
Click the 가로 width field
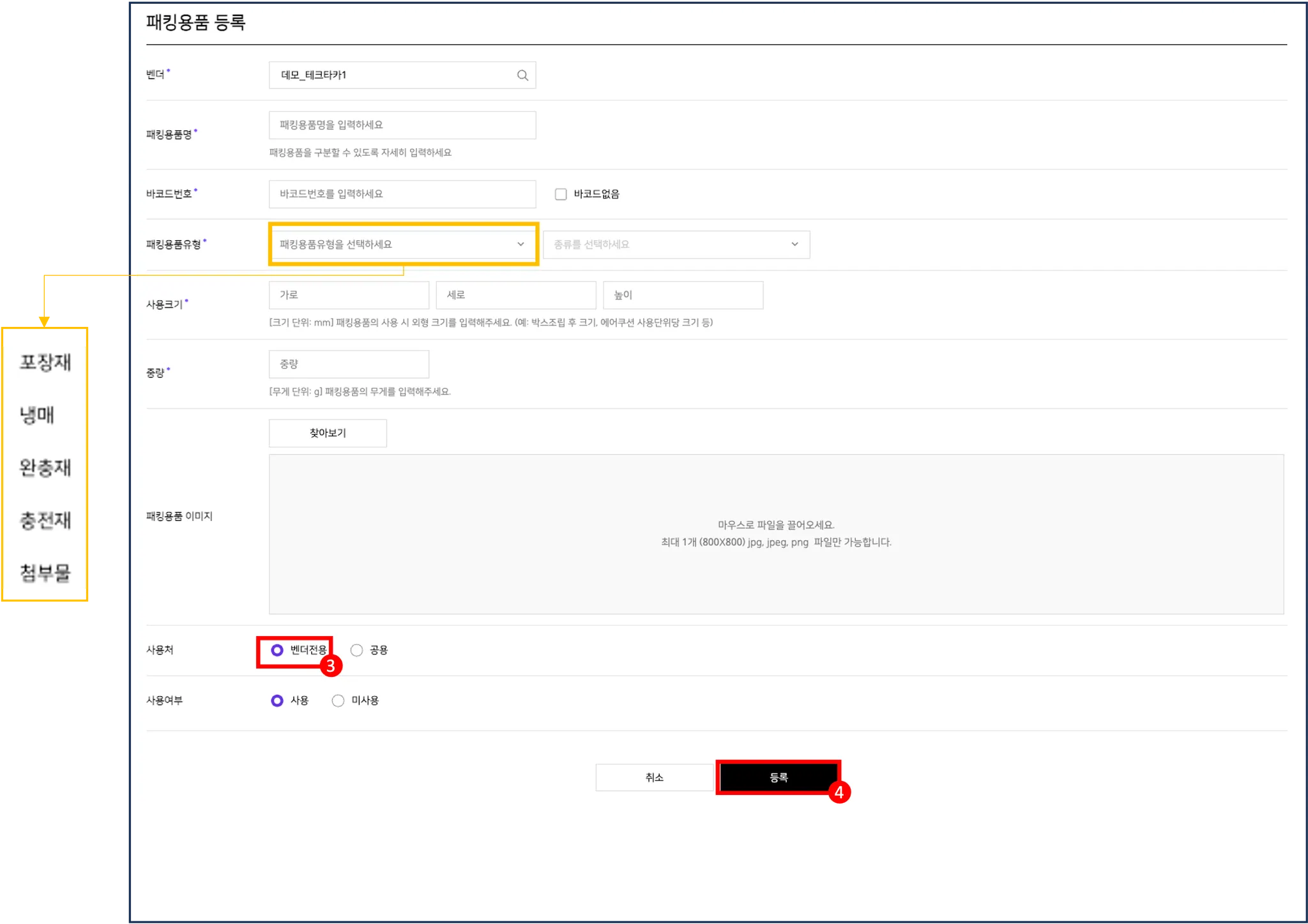pyautogui.click(x=349, y=295)
